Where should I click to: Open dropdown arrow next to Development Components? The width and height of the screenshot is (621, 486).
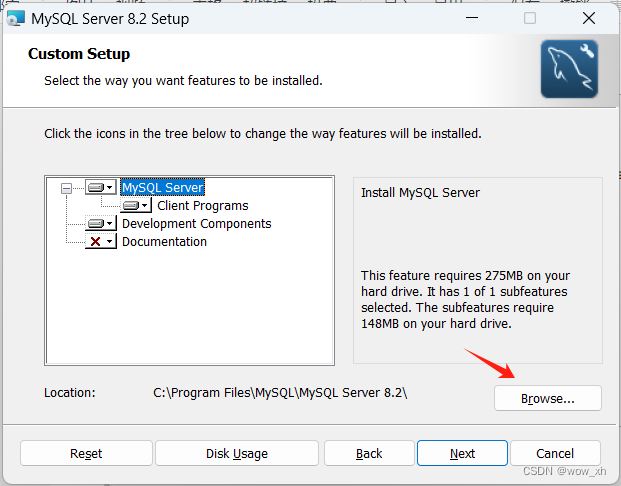click(110, 223)
